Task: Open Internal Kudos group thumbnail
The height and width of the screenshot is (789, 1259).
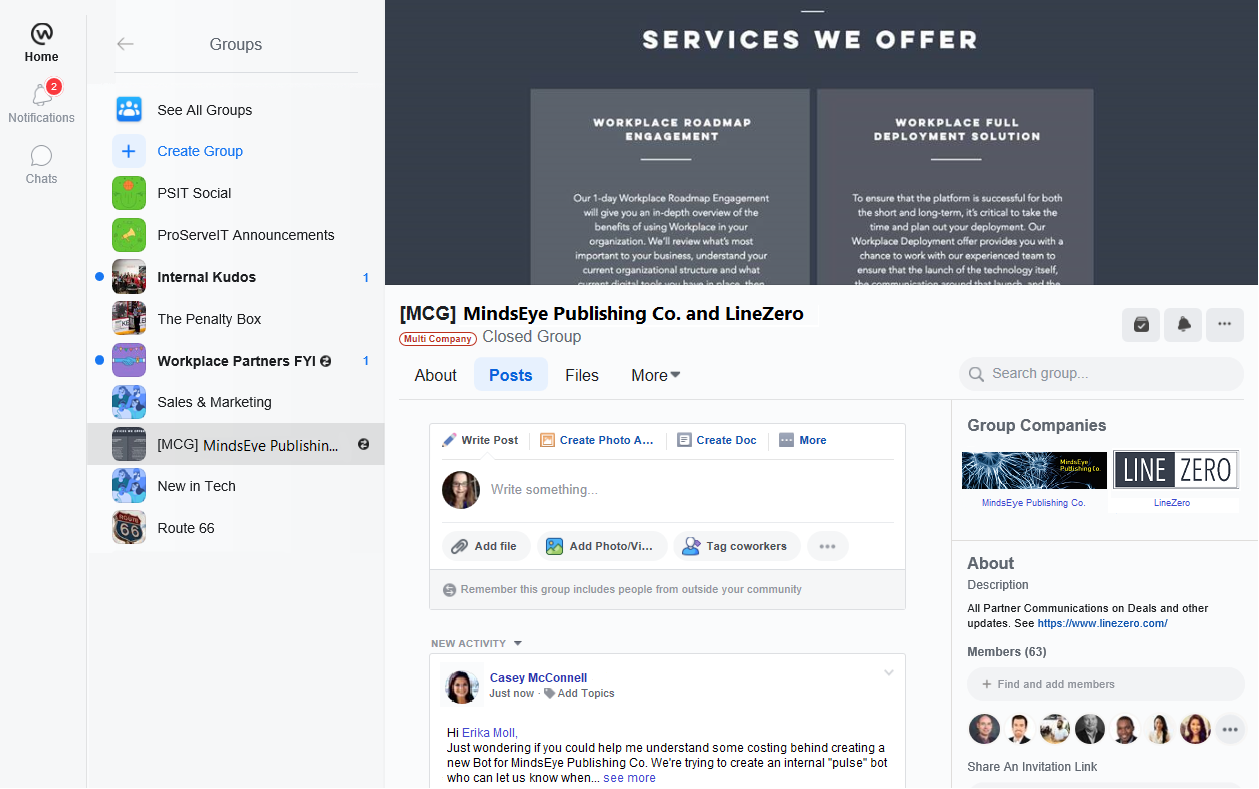Action: tap(129, 277)
